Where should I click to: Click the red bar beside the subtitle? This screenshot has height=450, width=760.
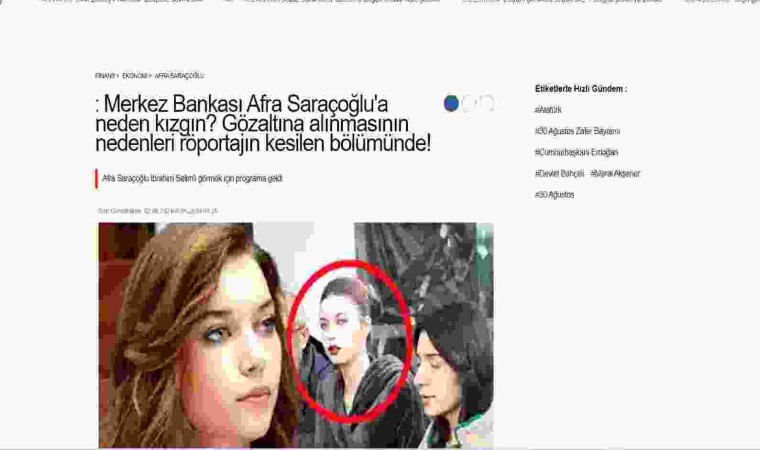click(x=96, y=179)
